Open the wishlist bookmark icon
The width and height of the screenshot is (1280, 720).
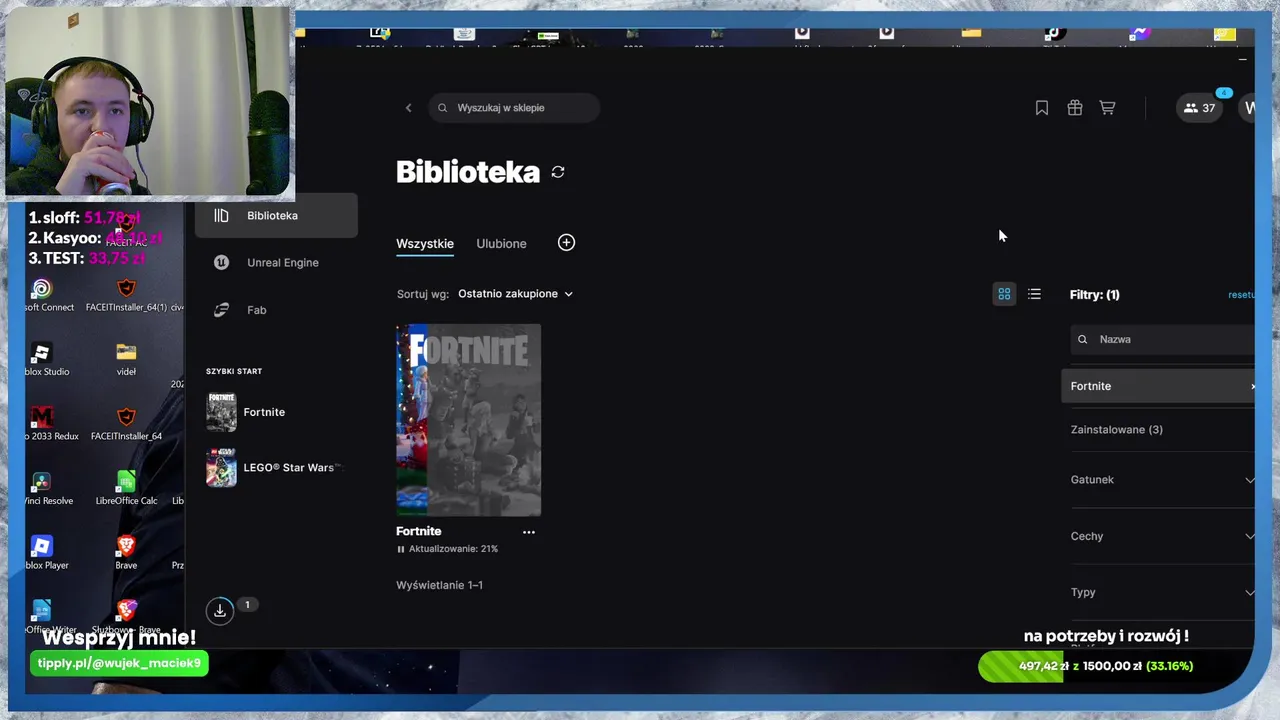click(x=1042, y=108)
